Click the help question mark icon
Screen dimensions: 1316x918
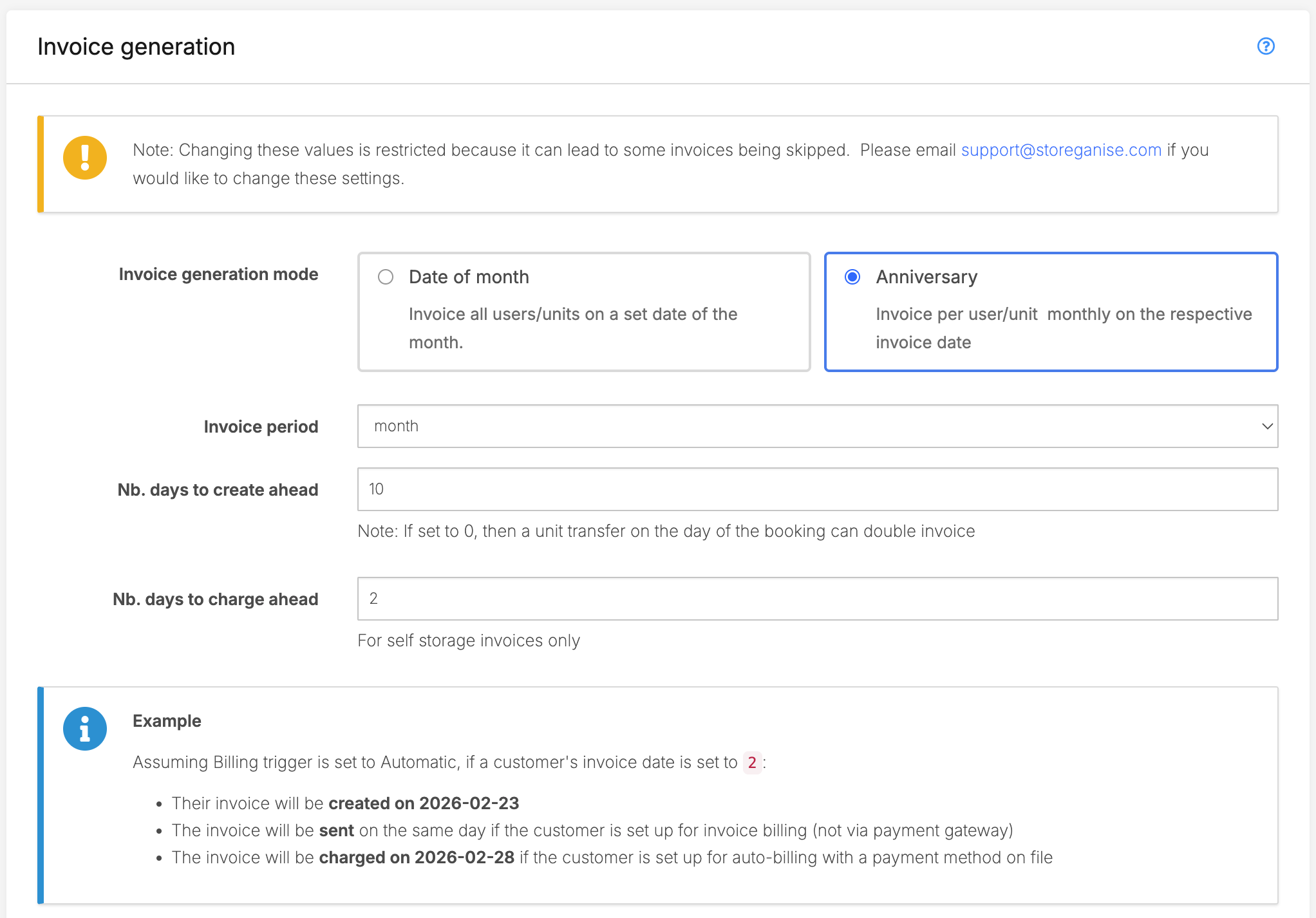point(1265,46)
